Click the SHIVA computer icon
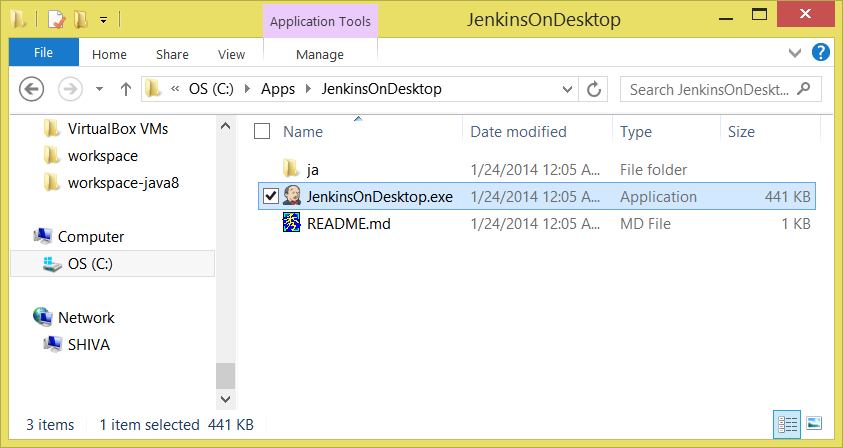This screenshot has height=448, width=843. [x=52, y=344]
